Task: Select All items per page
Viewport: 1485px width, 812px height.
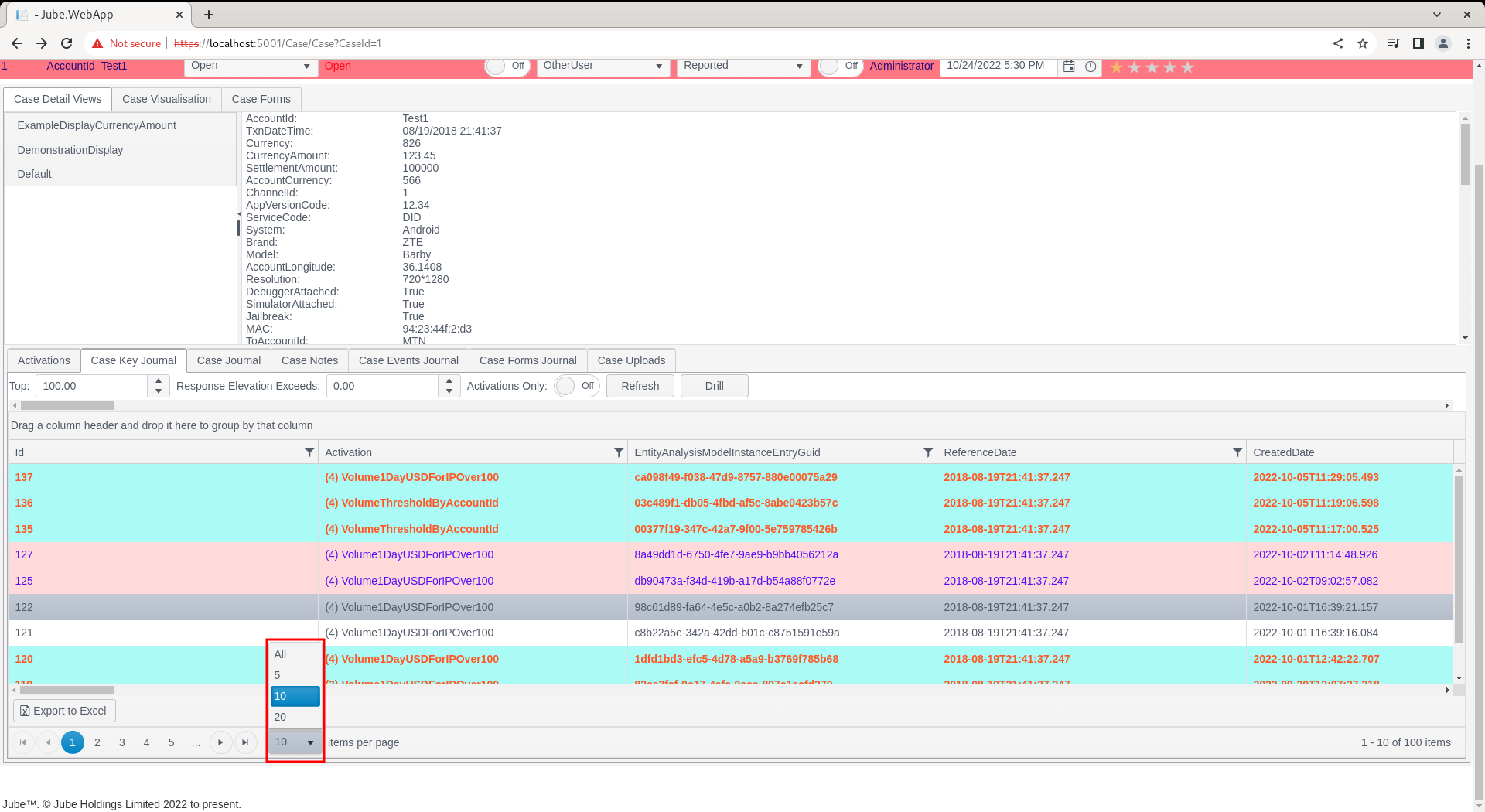Action: coord(295,654)
